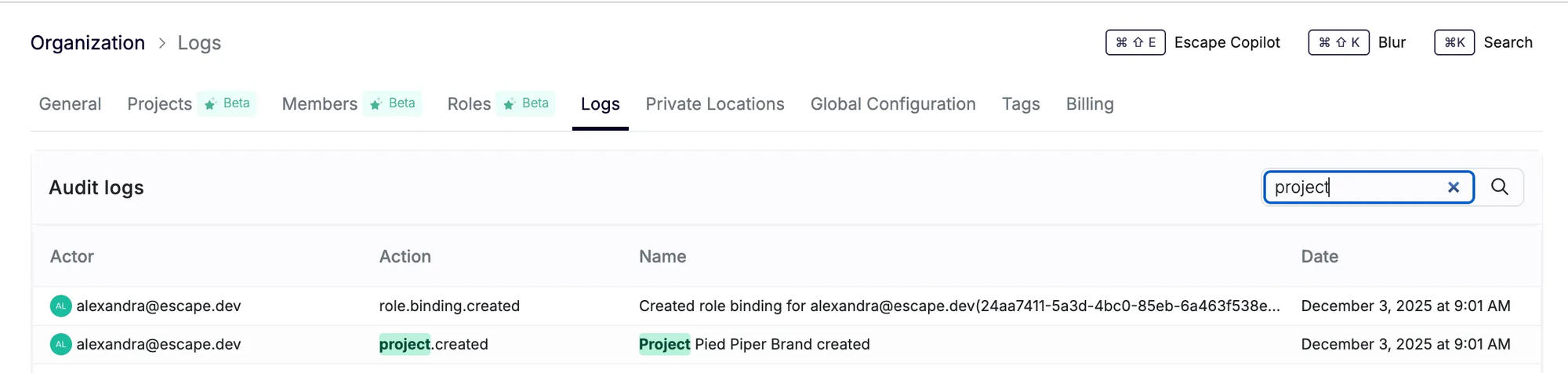The height and width of the screenshot is (373, 1568).
Task: Click the Blur shortcut key badge
Action: [1338, 42]
